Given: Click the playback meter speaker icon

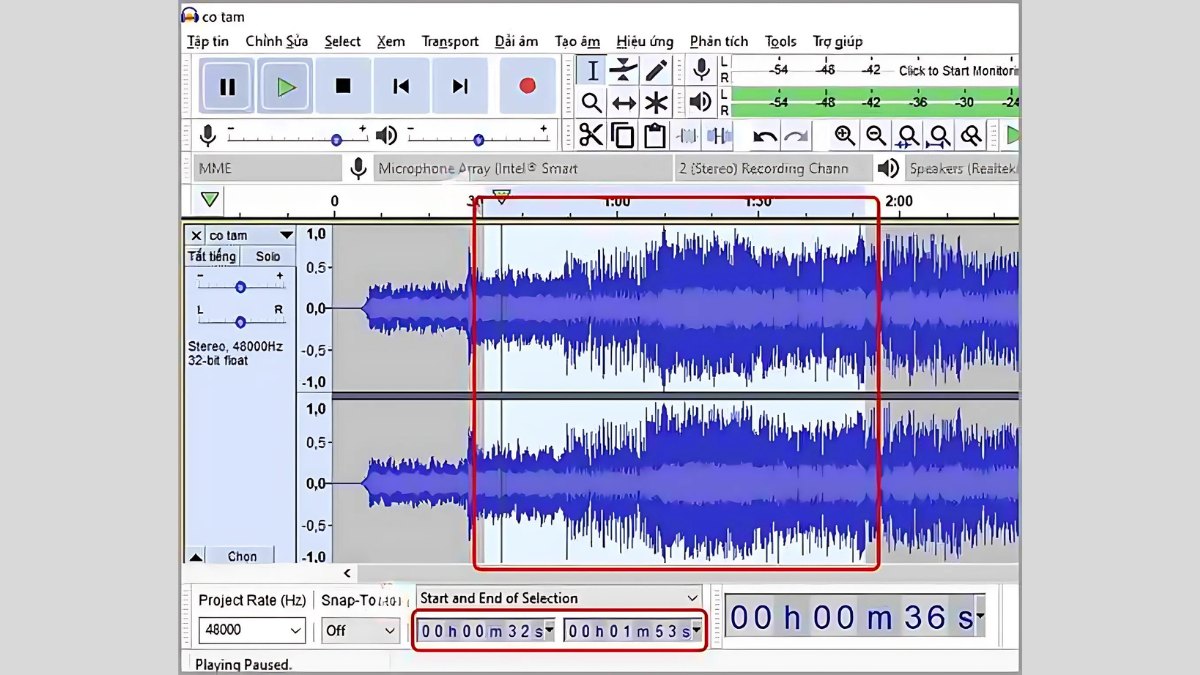Looking at the screenshot, I should [x=701, y=101].
